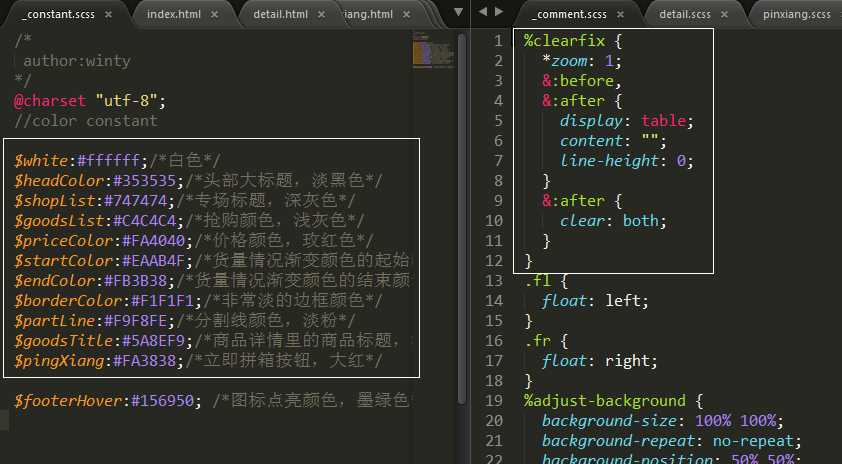Screen dimensions: 842x464
Task: Click the $endColor:#FB3B38 line
Action: pos(212,280)
